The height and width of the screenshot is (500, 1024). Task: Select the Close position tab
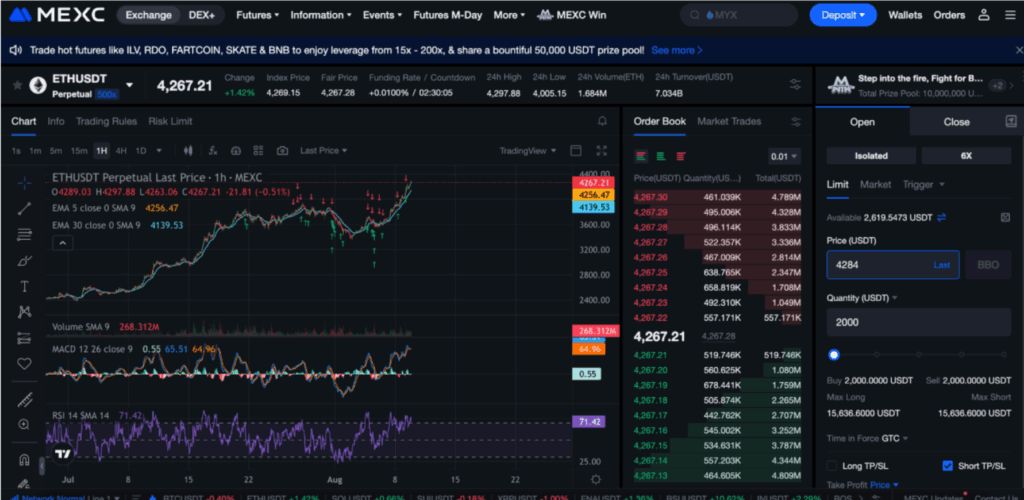point(956,122)
